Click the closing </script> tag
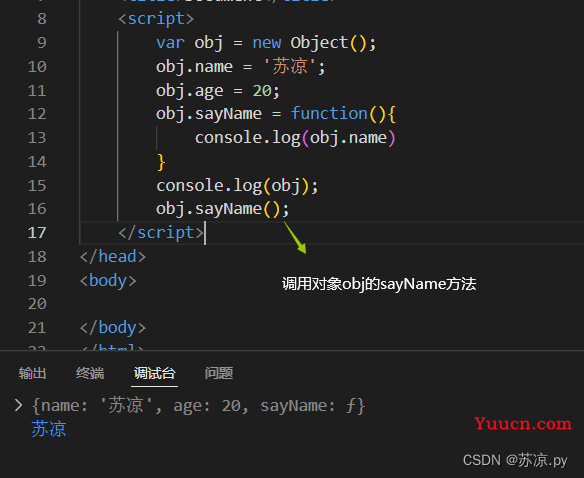The image size is (584, 478). point(161,233)
